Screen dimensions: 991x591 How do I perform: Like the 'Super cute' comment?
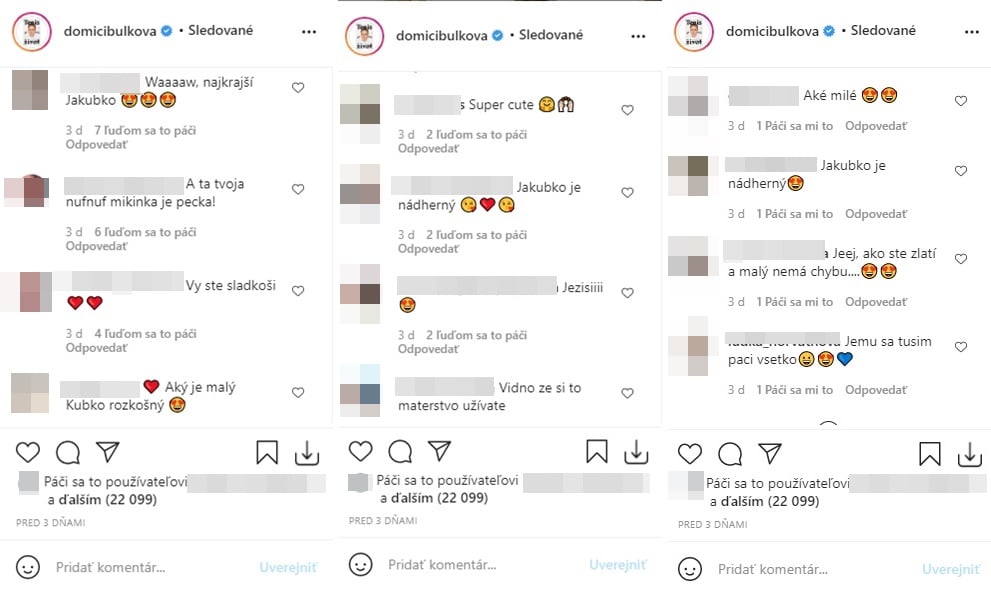pyautogui.click(x=627, y=110)
